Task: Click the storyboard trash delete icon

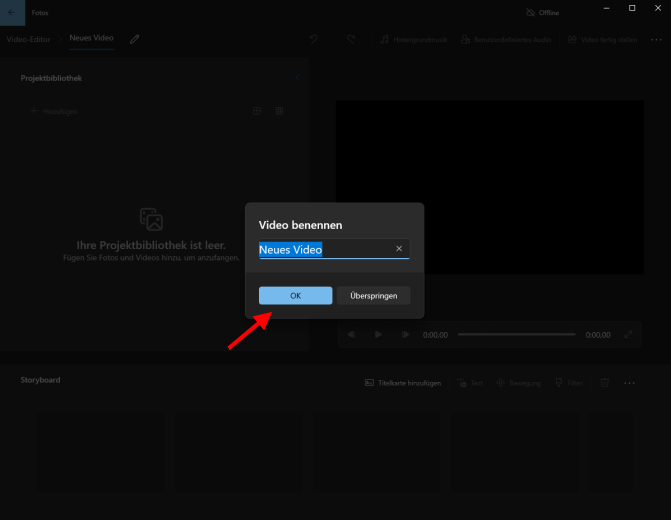Action: click(605, 383)
